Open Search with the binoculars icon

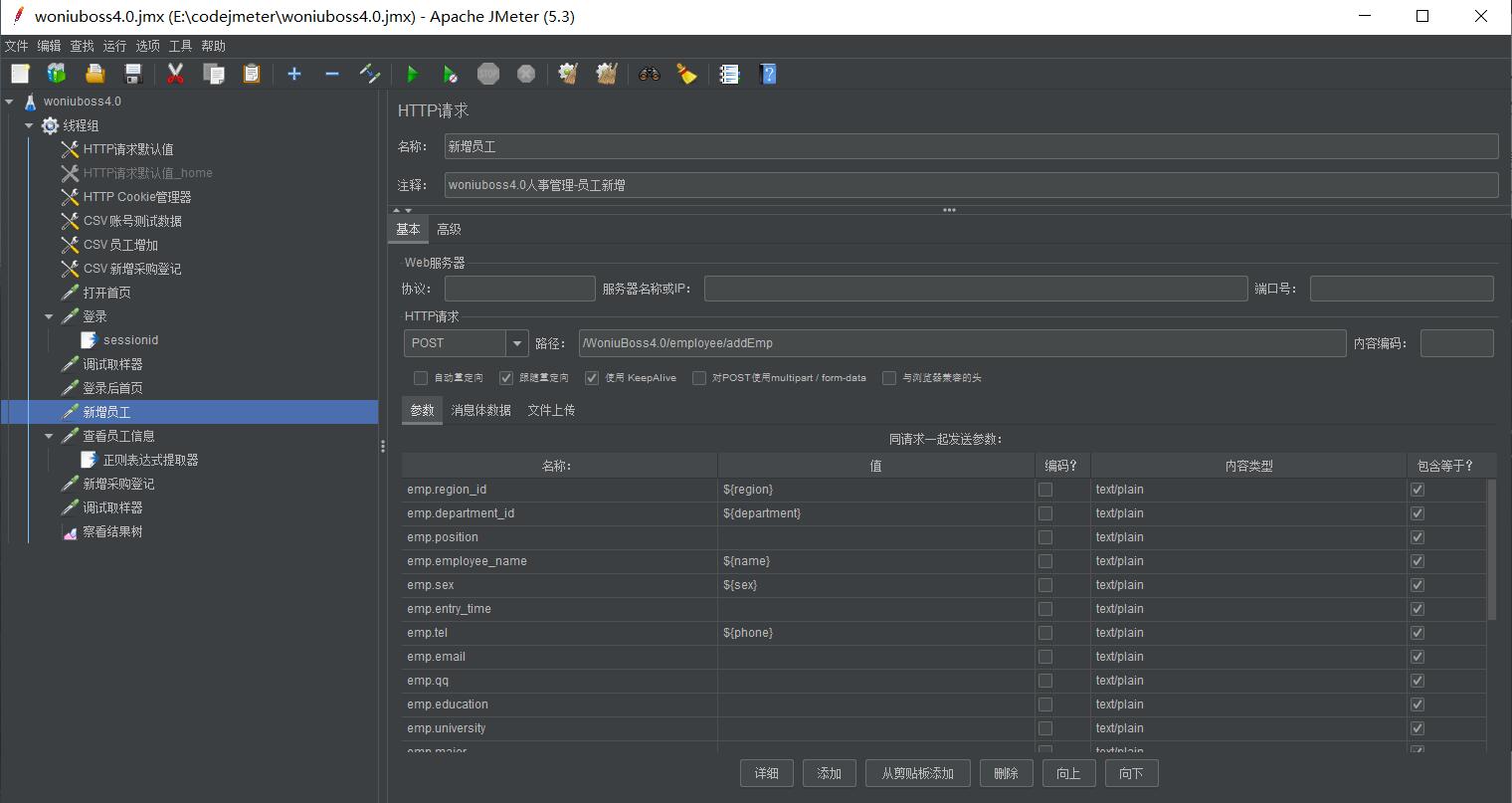[x=650, y=74]
